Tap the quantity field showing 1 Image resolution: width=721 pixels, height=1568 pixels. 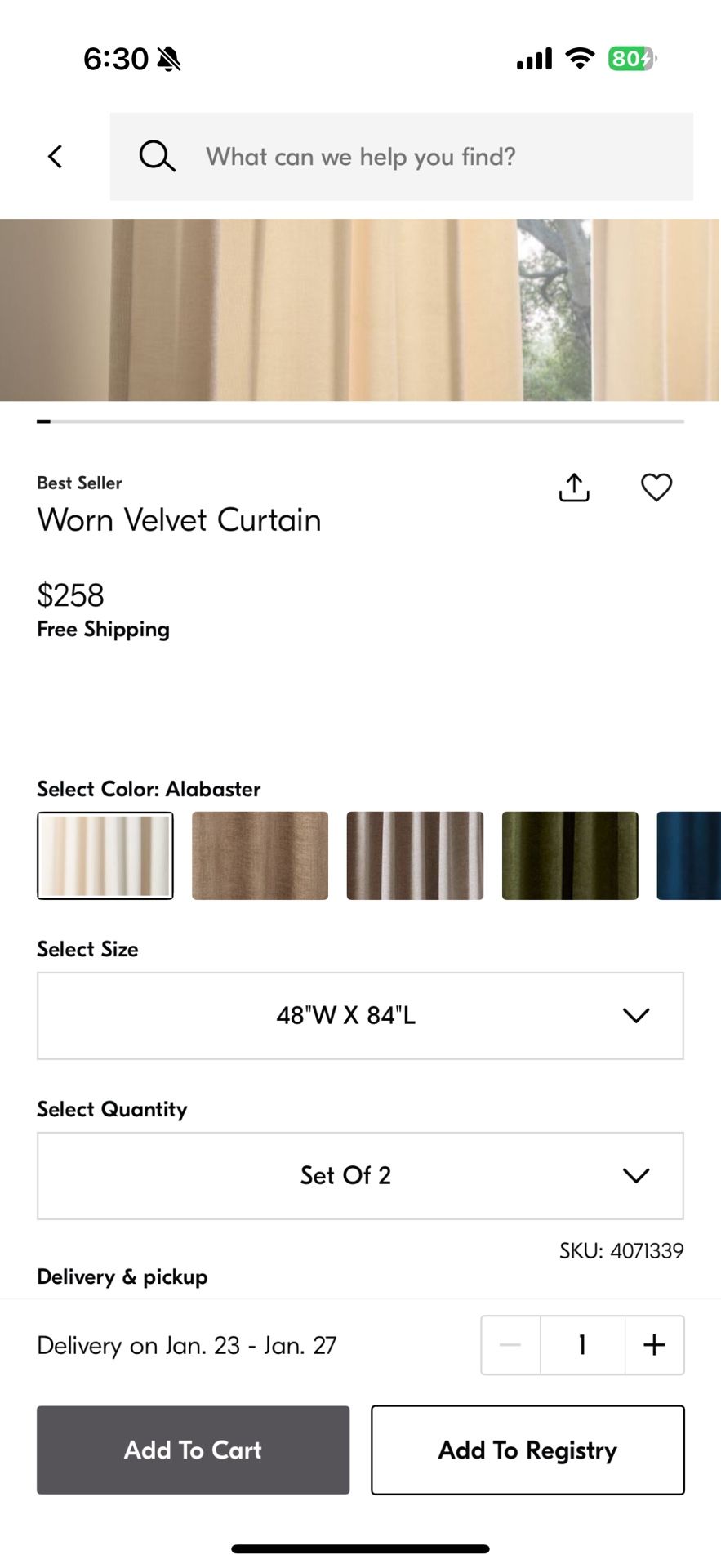(x=581, y=1345)
